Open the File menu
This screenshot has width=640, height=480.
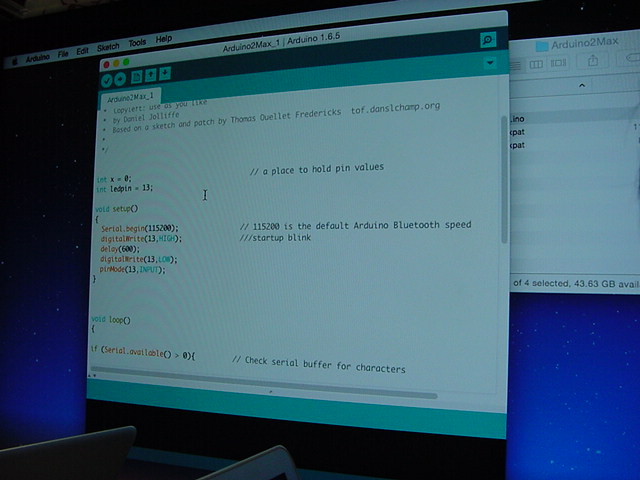tap(63, 54)
